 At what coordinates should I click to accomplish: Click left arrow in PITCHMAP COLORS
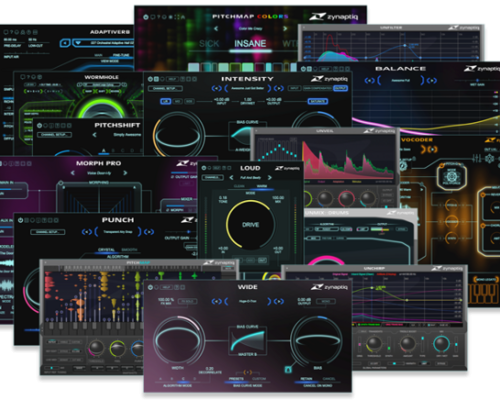click(216, 29)
